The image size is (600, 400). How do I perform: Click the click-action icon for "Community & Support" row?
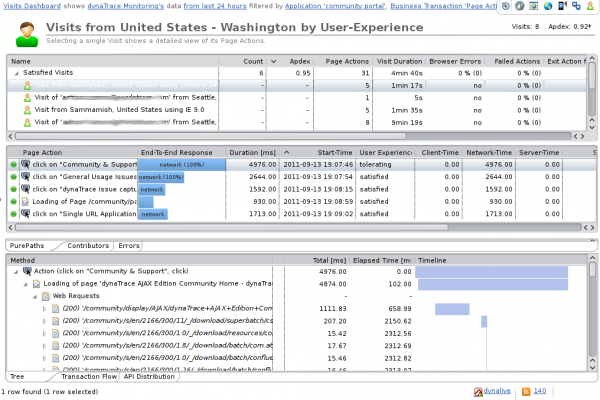pos(26,164)
